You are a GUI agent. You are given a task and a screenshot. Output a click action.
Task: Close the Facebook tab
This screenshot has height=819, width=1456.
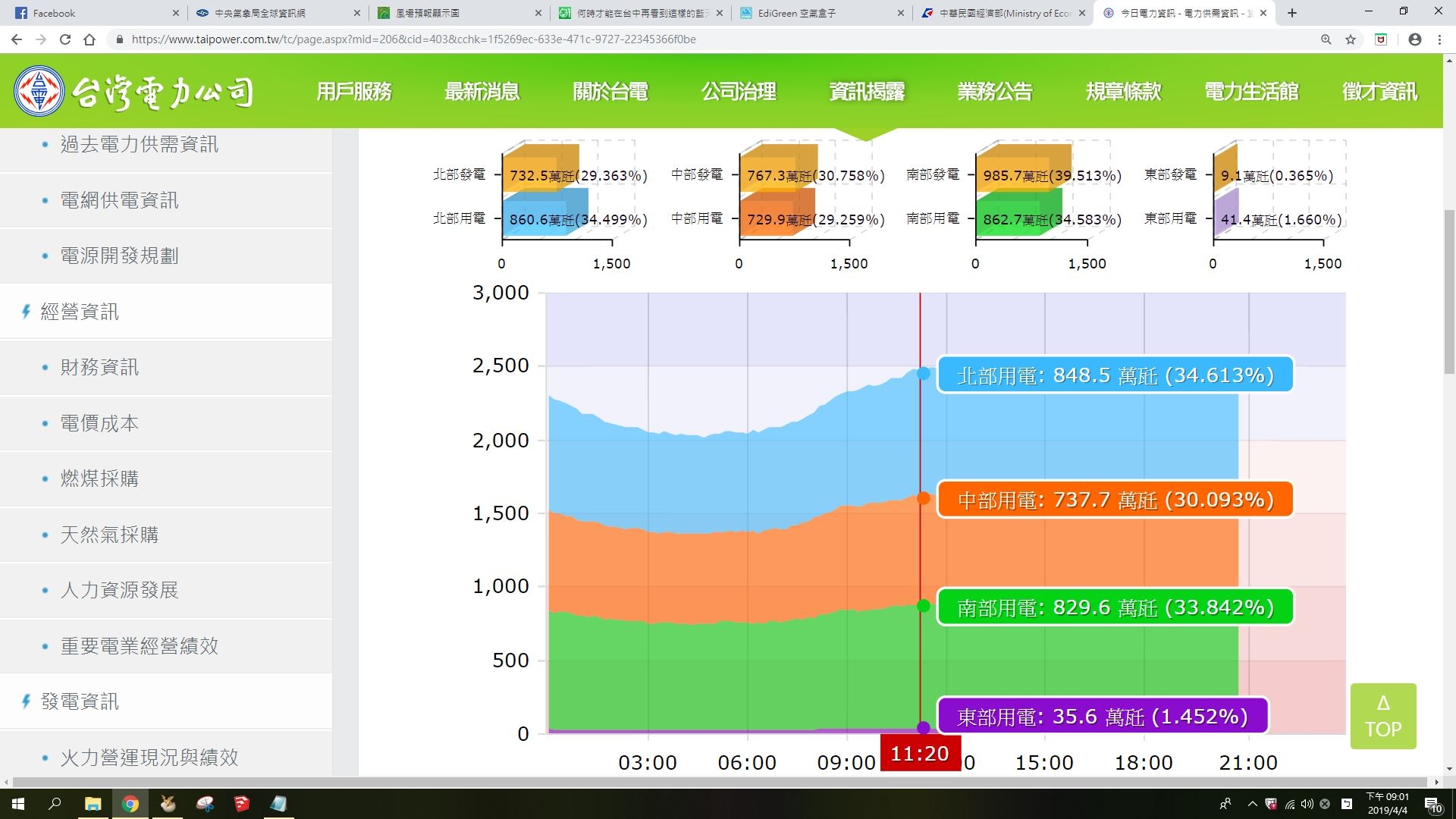coord(175,13)
